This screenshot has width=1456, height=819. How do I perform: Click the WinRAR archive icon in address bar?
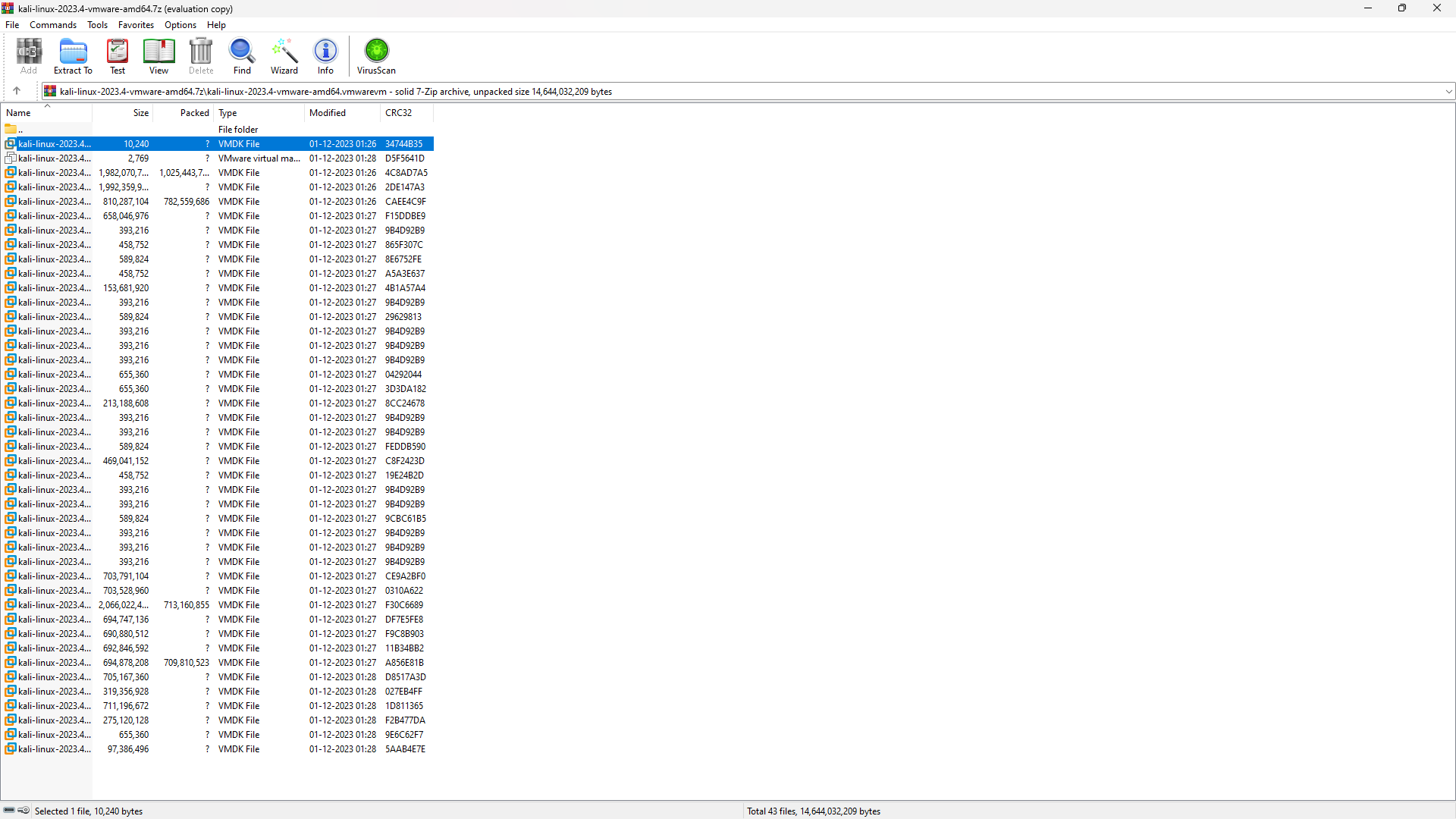pyautogui.click(x=50, y=91)
